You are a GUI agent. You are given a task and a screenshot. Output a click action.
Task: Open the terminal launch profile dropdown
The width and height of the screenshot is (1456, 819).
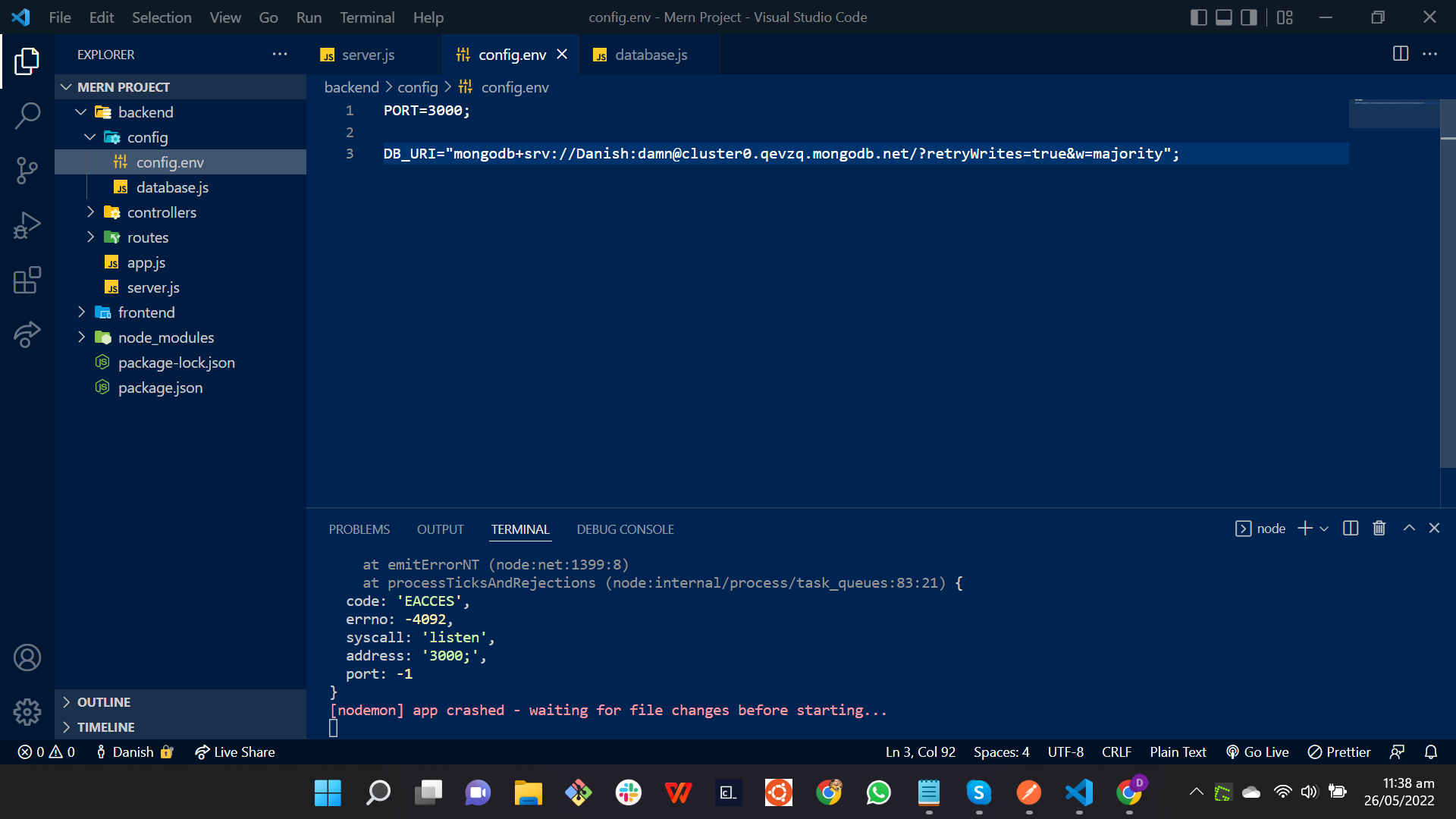(1324, 529)
